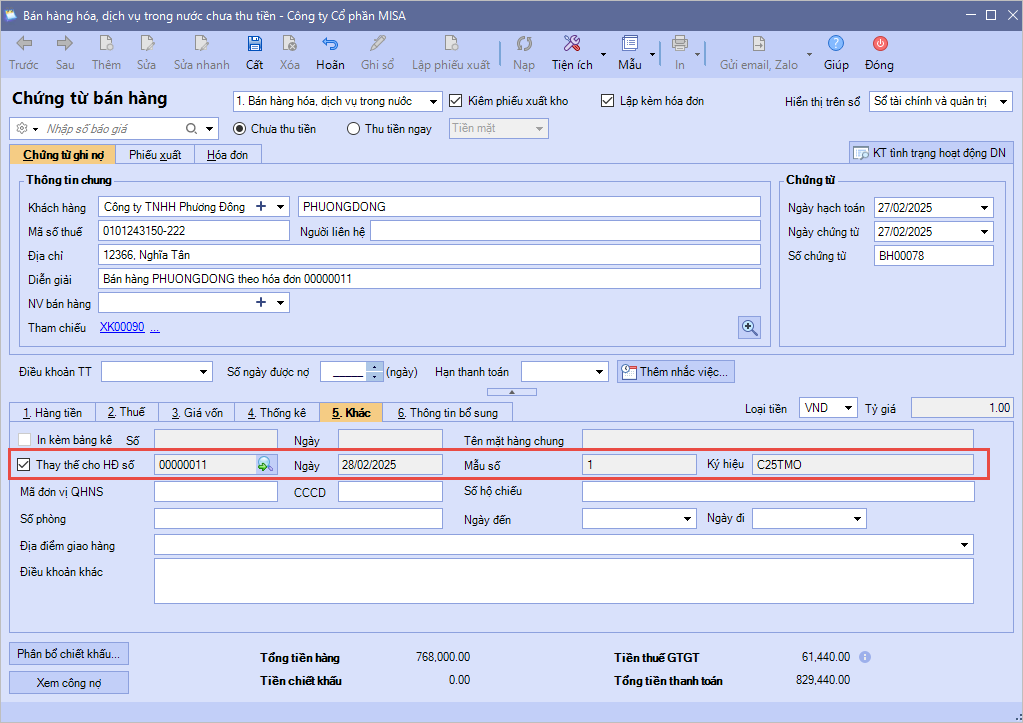Open Loại tiền VND dropdown
Viewport: 1023px width, 723px height.
[x=848, y=408]
